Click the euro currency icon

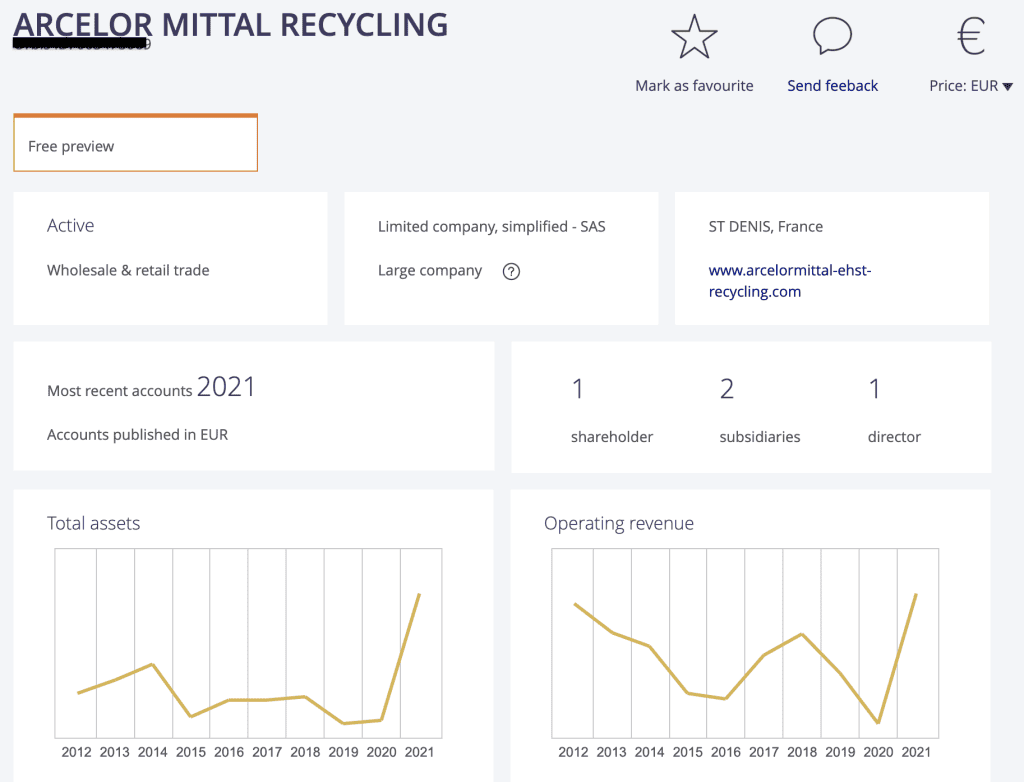coord(971,36)
